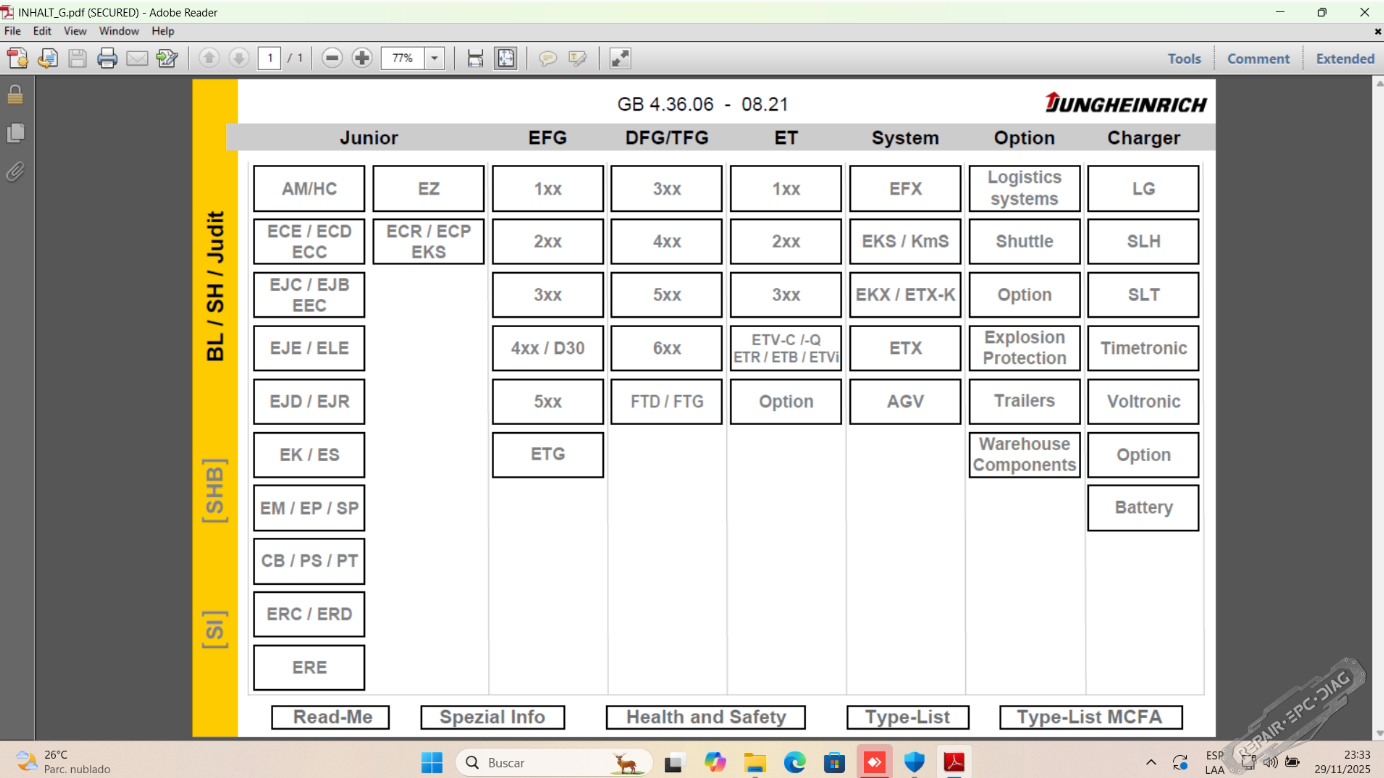Image resolution: width=1384 pixels, height=778 pixels.
Task: Click the Save file floppy disk icon
Action: [77, 59]
